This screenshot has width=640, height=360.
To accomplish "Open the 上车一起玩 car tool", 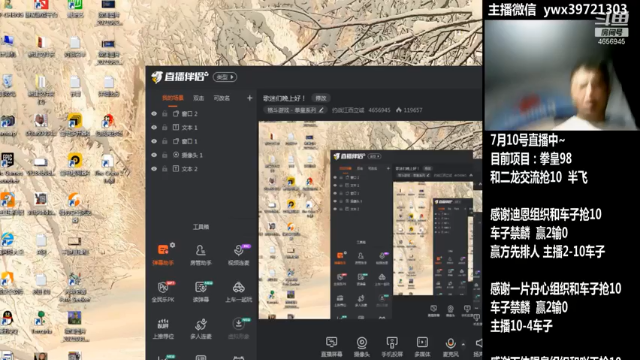I will pos(238,291).
